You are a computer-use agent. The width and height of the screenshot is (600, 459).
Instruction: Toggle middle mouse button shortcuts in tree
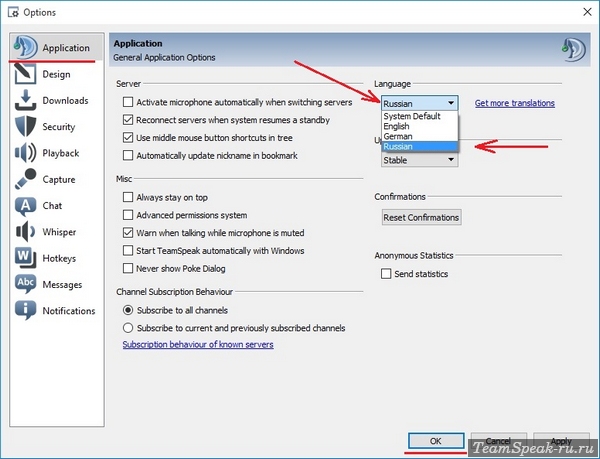click(128, 138)
